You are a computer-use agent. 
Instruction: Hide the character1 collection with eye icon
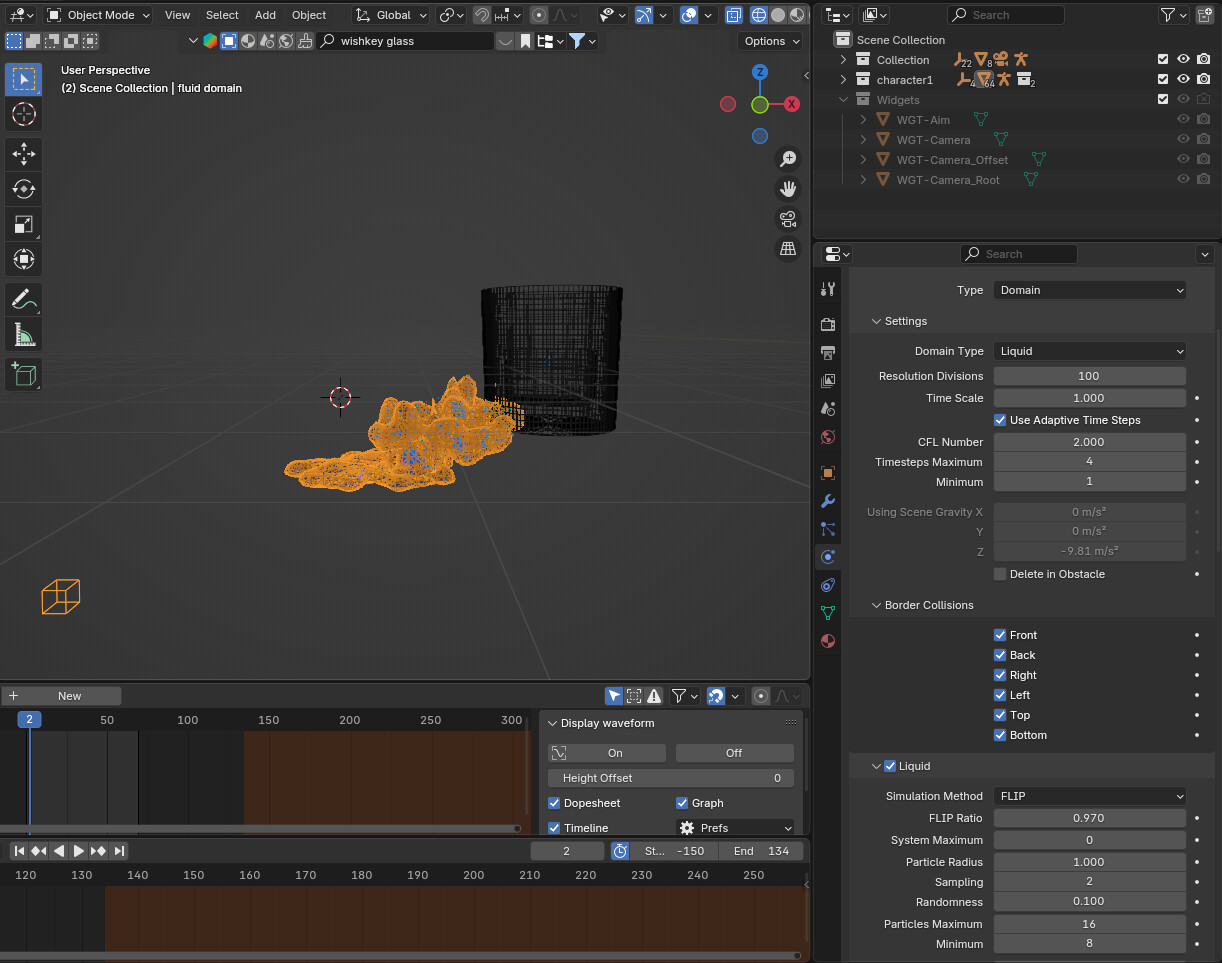point(1183,79)
